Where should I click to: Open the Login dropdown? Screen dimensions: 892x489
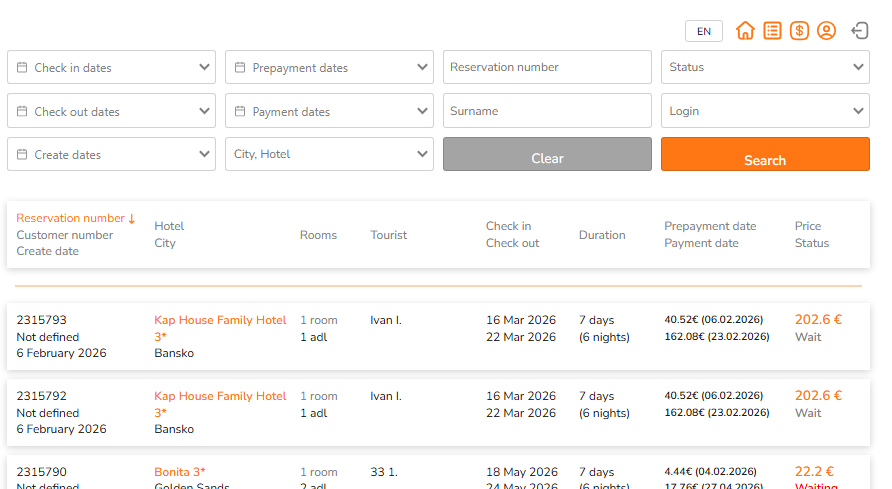tap(765, 111)
